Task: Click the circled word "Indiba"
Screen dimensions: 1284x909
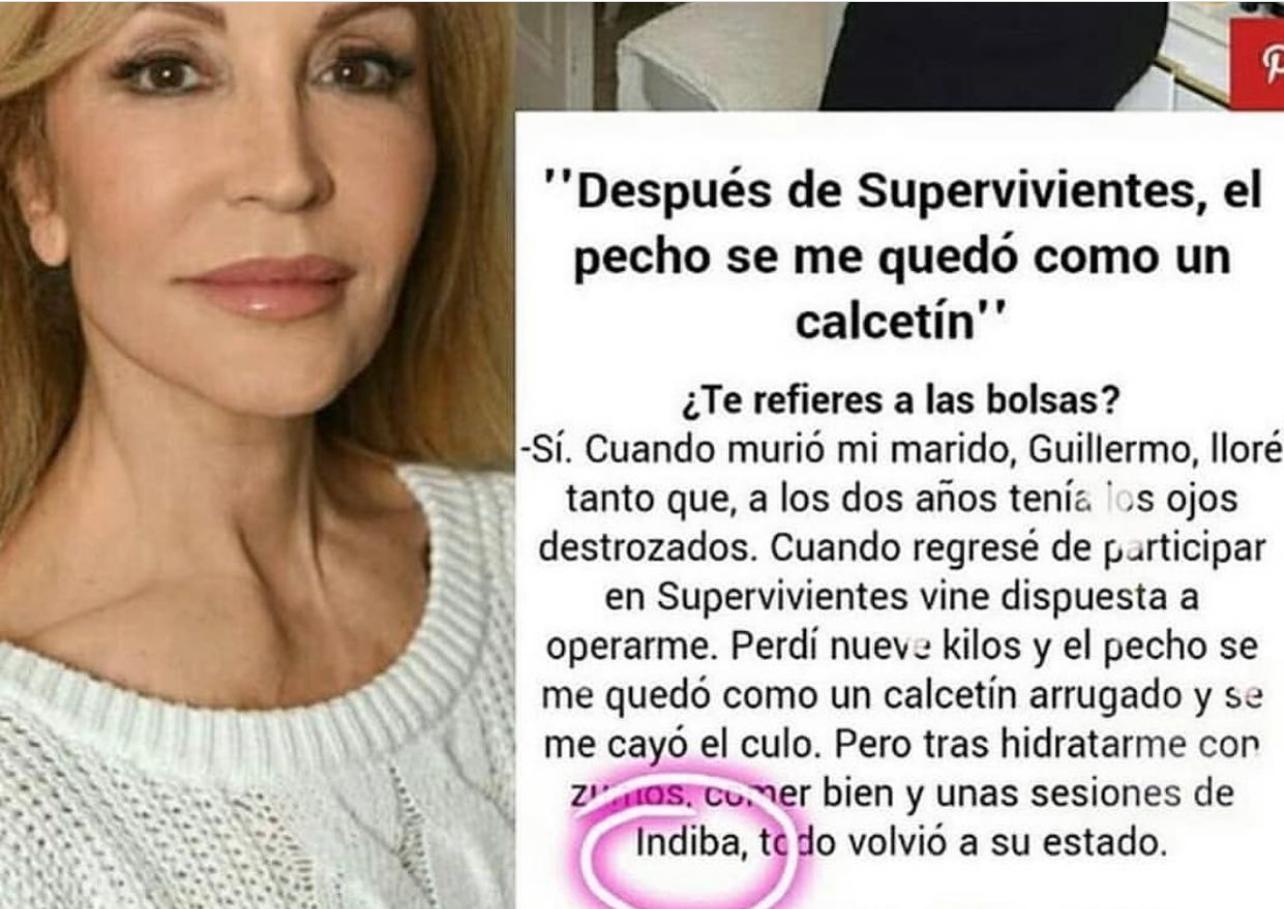Action: pos(688,844)
